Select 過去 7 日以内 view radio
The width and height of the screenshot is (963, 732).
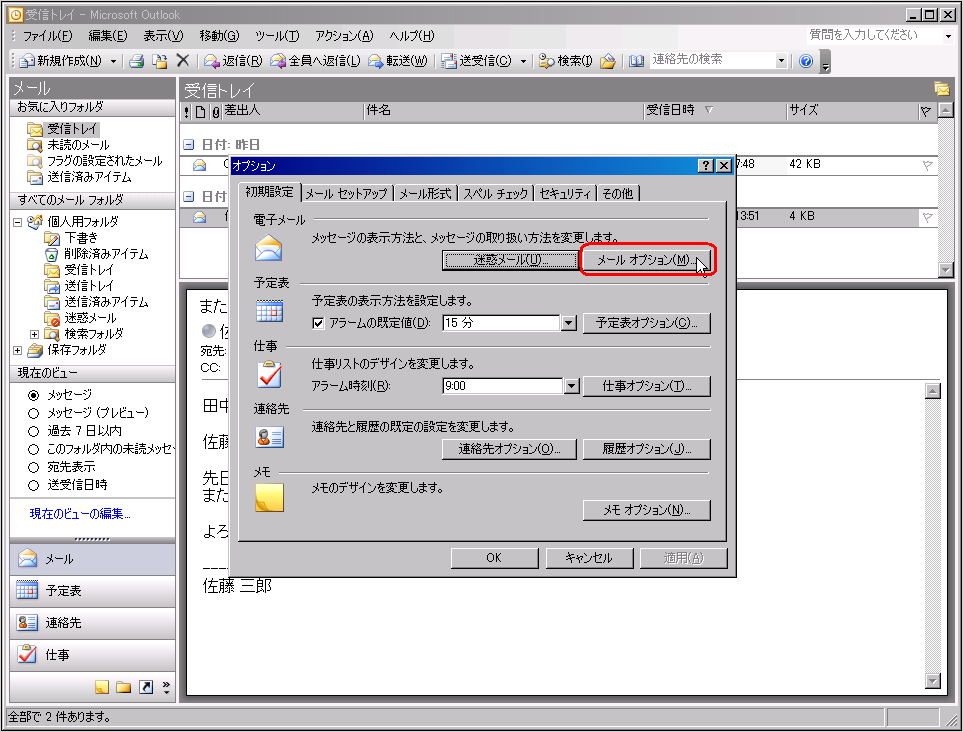[34, 431]
